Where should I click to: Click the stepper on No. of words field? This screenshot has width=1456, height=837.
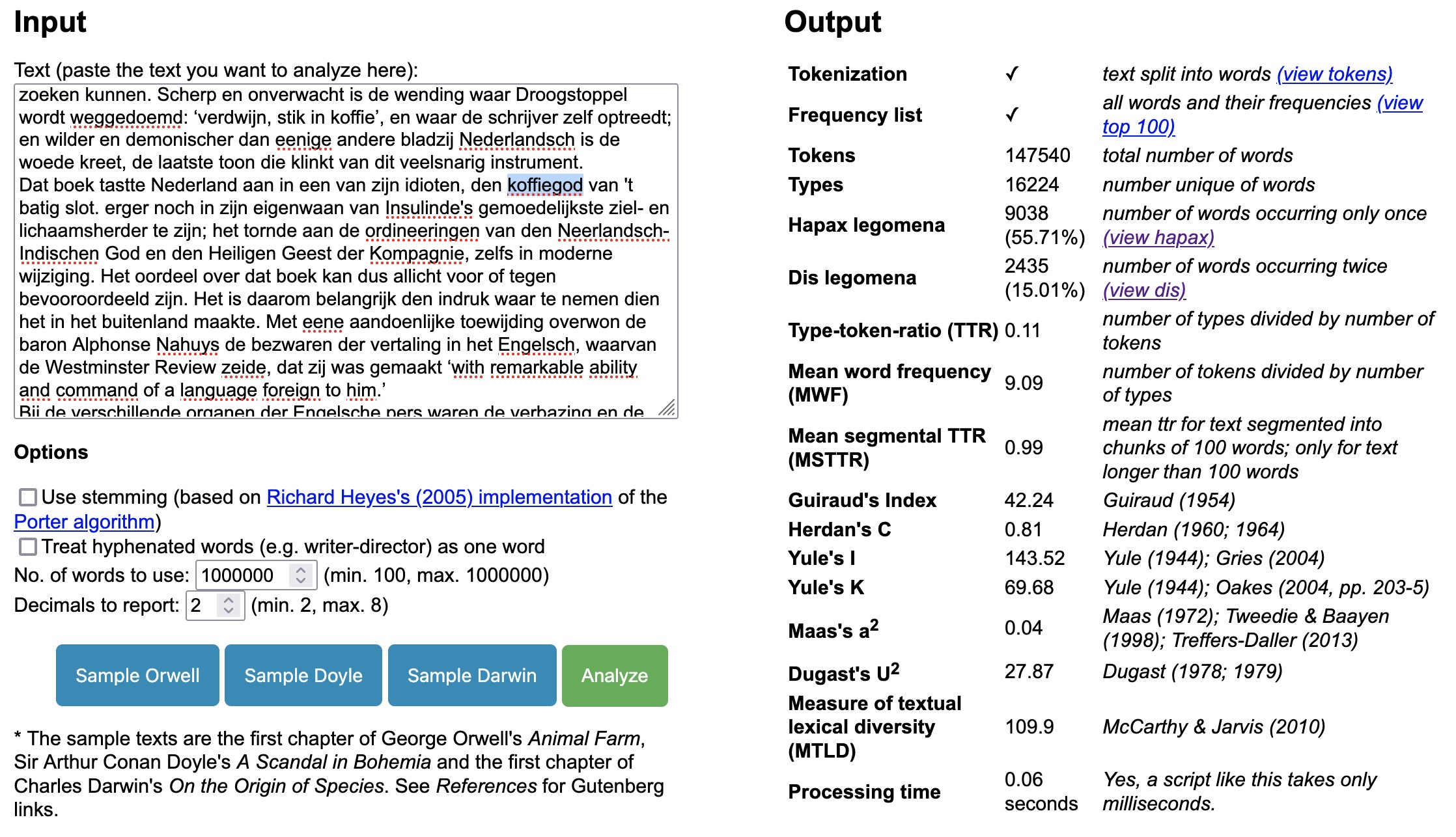click(x=301, y=575)
